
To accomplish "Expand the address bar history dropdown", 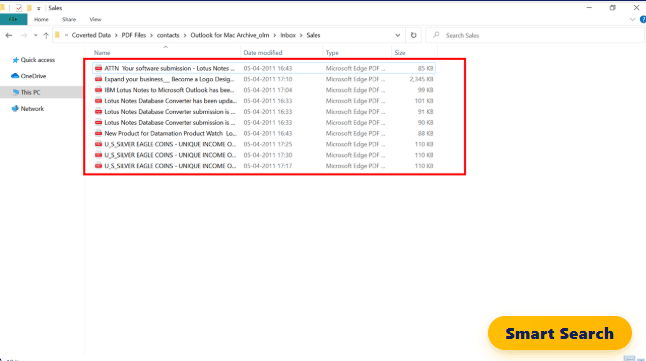I will 398,35.
